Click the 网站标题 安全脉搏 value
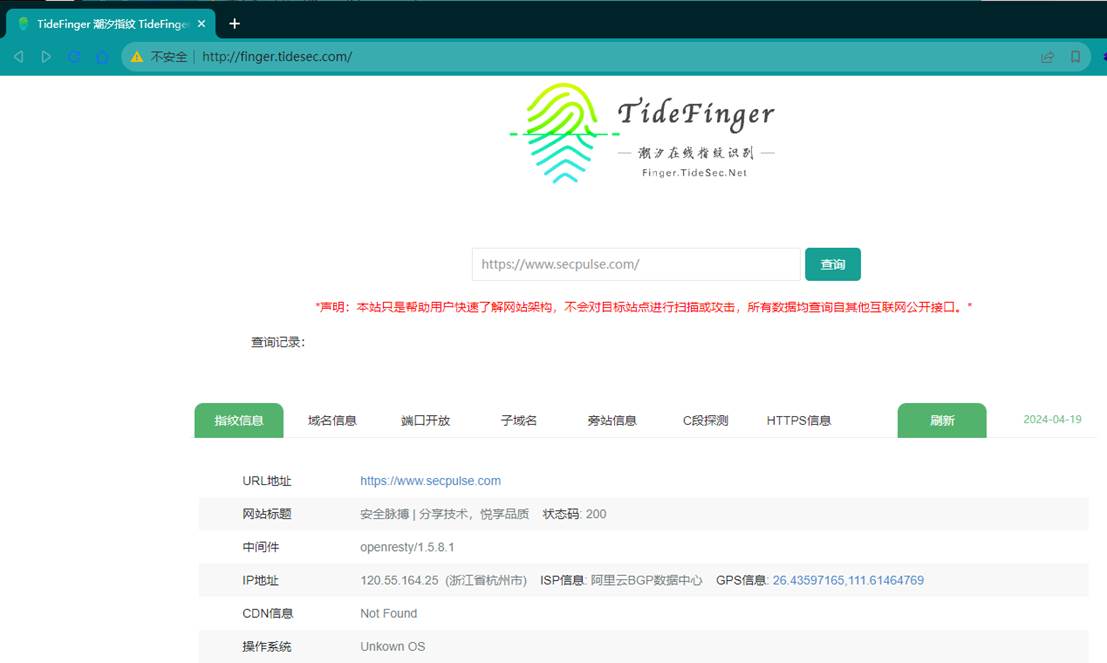Screen dimensions: 1107x663 [444, 514]
